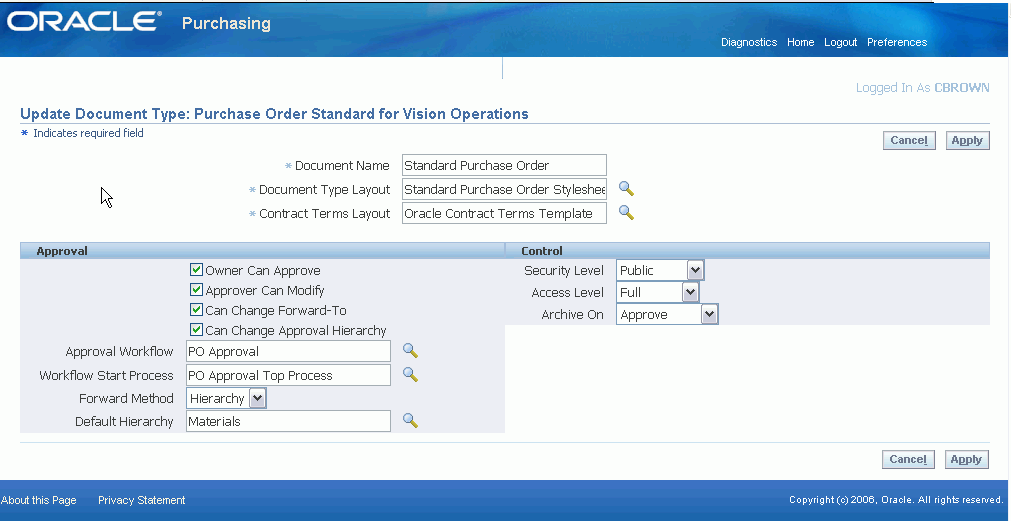Open About this Page link
1011x521 pixels.
(39, 500)
